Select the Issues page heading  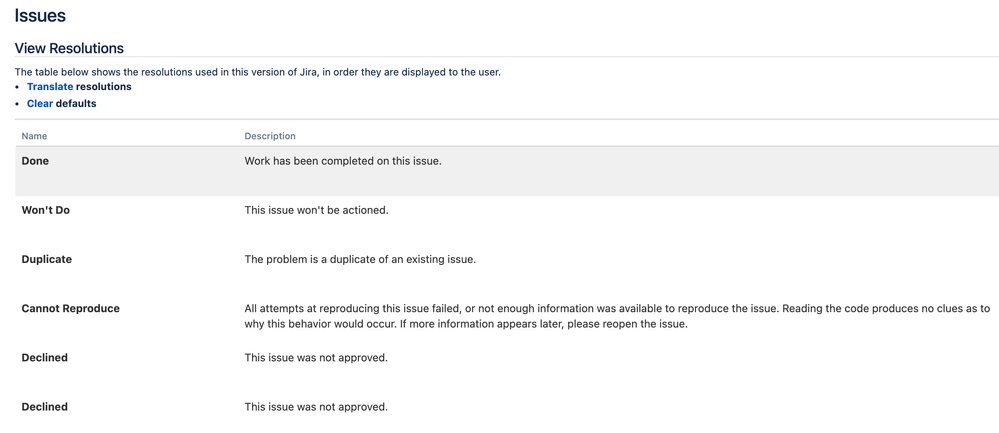(40, 15)
